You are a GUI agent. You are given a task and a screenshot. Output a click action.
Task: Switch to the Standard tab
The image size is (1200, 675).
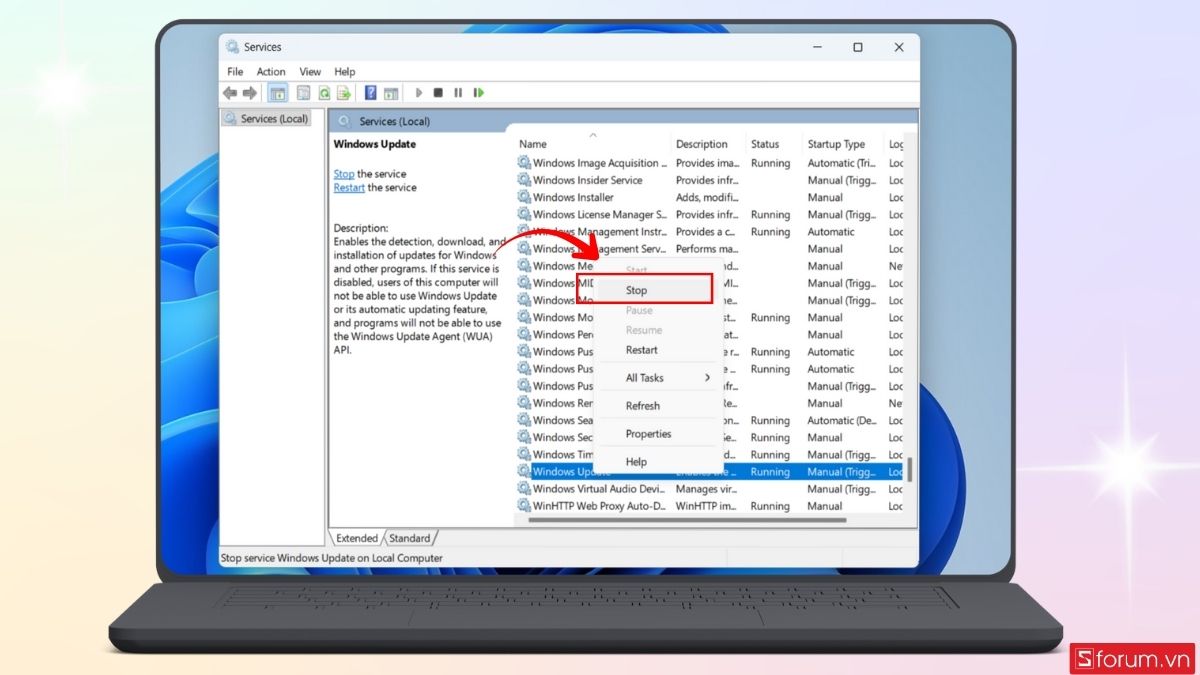tap(410, 538)
